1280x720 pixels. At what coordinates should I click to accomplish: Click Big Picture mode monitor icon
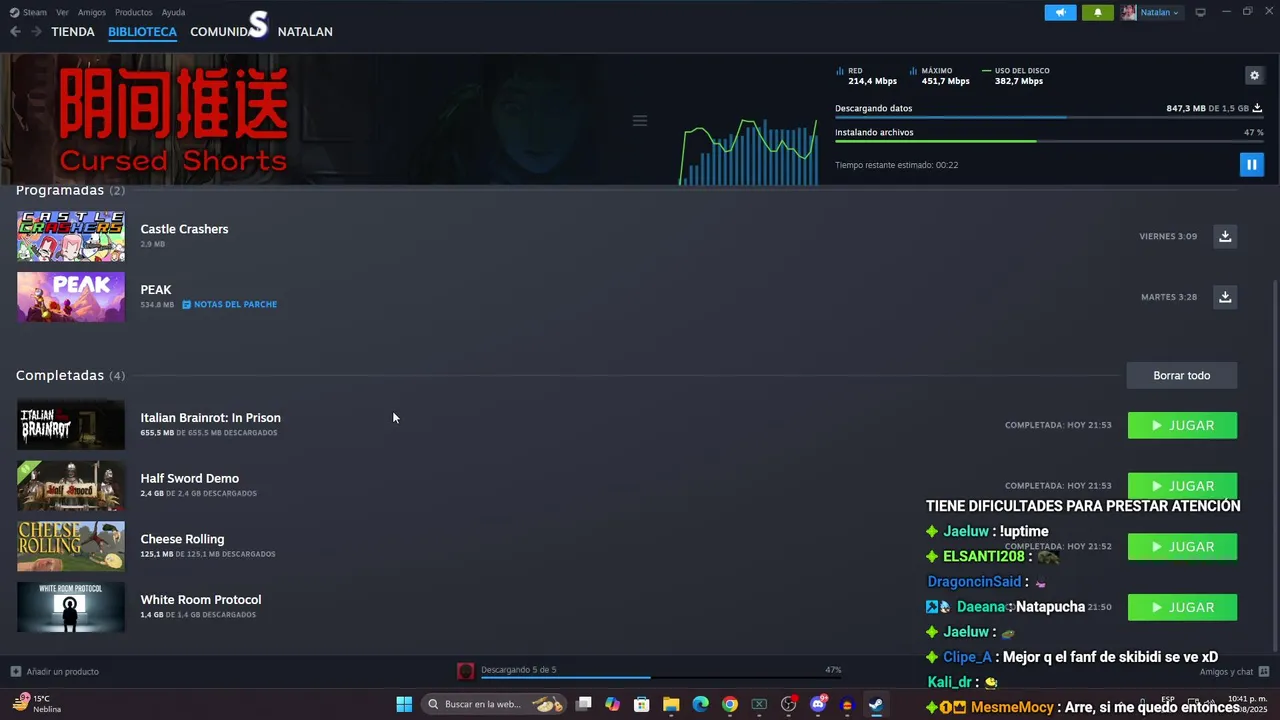(x=1200, y=12)
